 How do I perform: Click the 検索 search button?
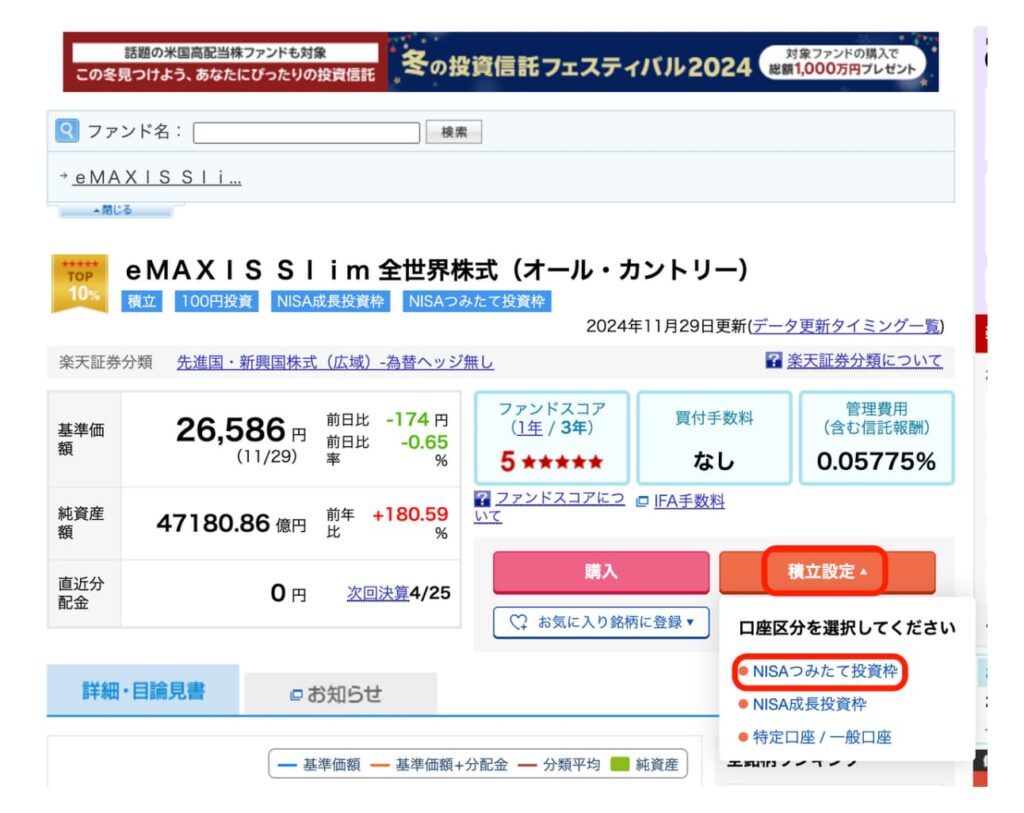coord(454,132)
